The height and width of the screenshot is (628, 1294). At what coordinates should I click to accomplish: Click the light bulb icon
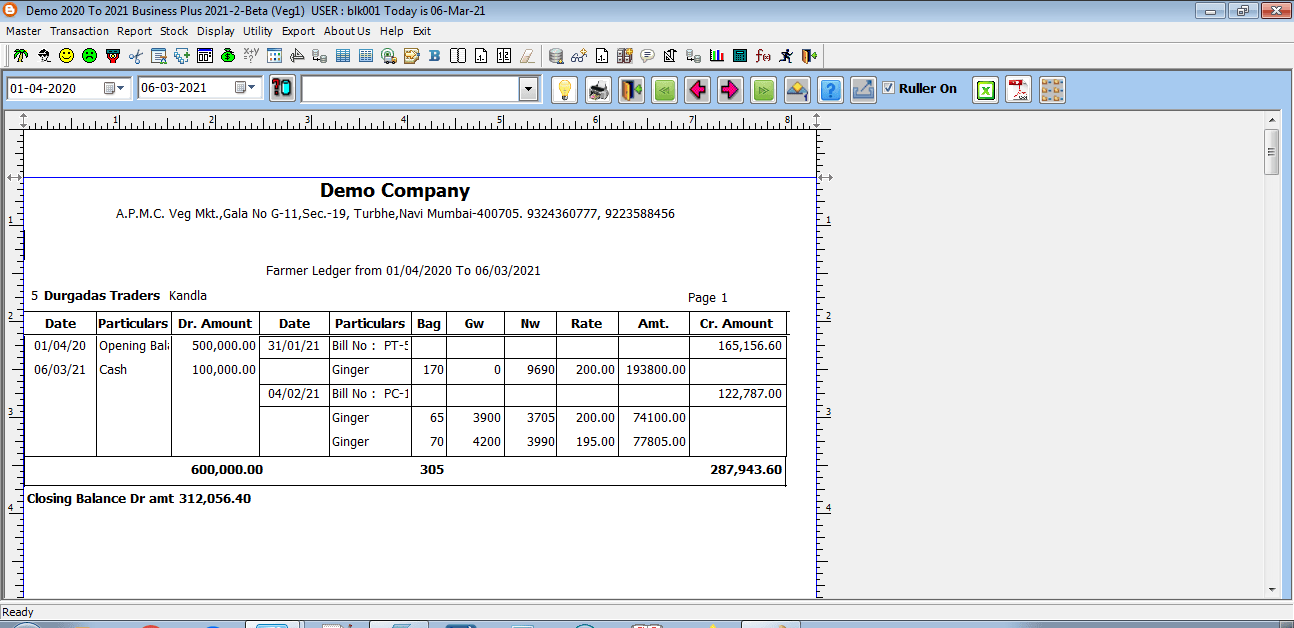565,90
